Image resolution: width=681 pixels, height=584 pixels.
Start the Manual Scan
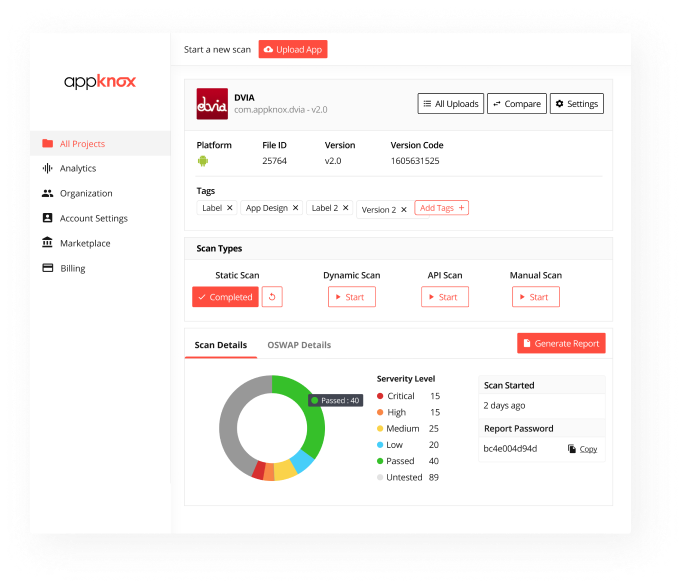(x=536, y=297)
